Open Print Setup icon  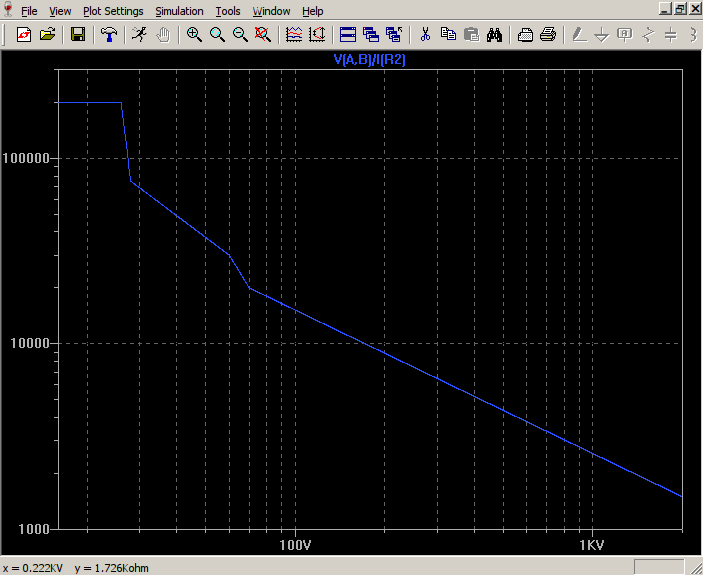(x=525, y=35)
